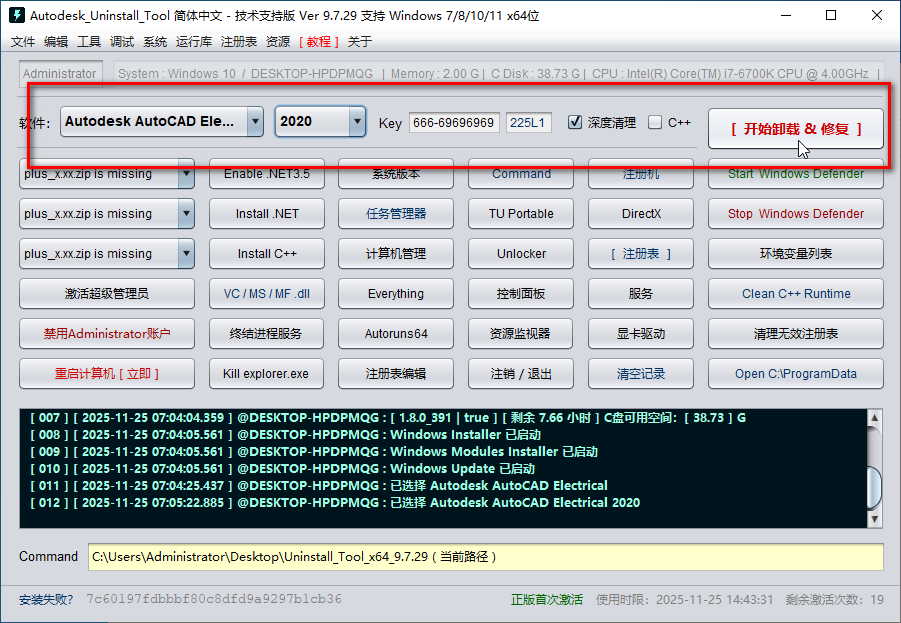The height and width of the screenshot is (623, 901).
Task: Expand the Autodesk AutoCAD software dropdown
Action: coord(255,121)
